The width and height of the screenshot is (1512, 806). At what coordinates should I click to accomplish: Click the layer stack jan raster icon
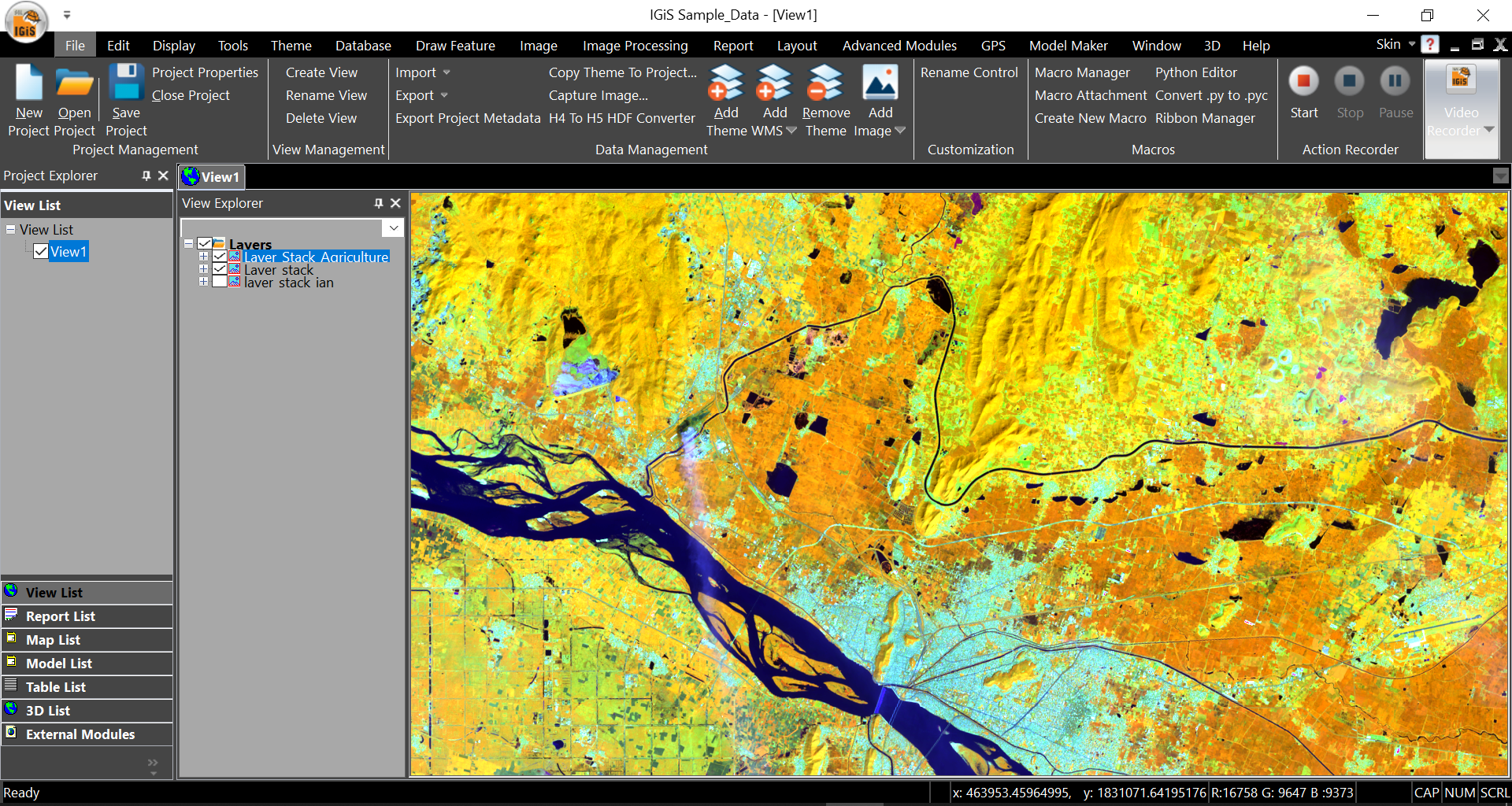click(x=235, y=282)
